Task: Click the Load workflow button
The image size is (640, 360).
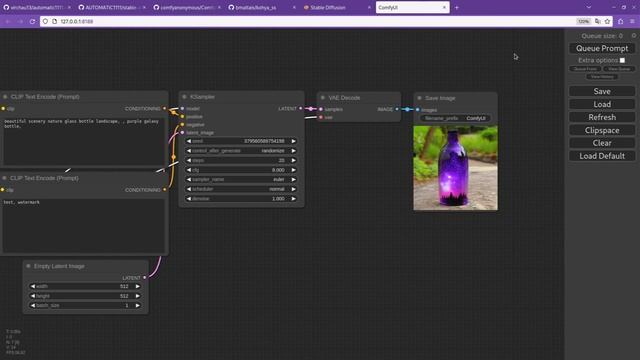Action: coord(602,104)
